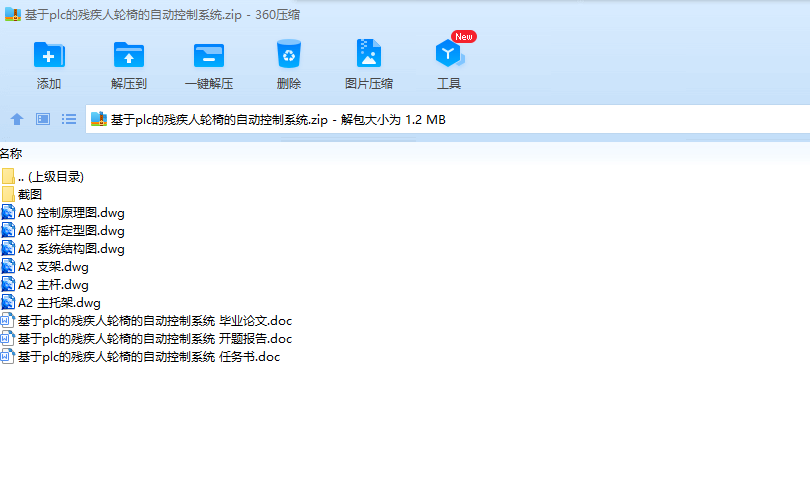
Task: Click the zip archive icon in the address bar
Action: point(99,119)
